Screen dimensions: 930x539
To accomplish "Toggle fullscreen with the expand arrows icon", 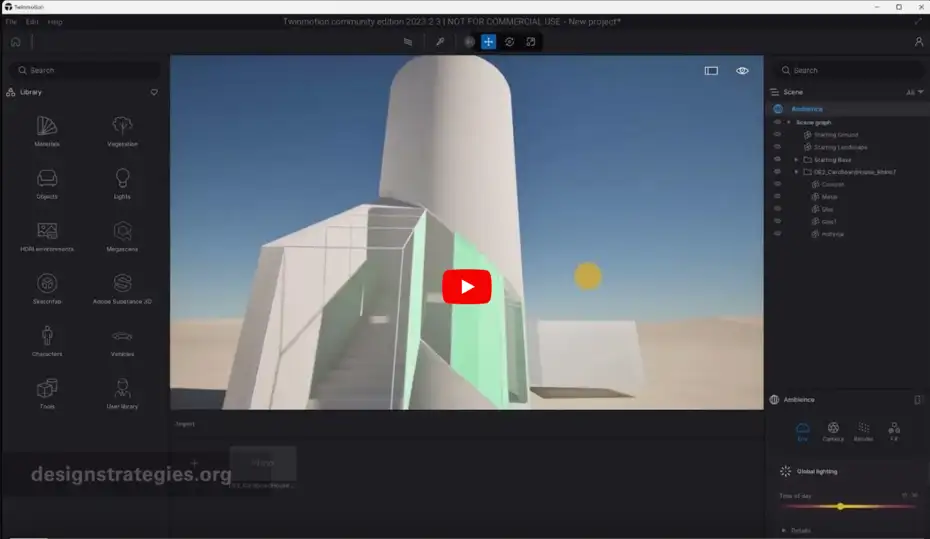I will pyautogui.click(x=919, y=21).
